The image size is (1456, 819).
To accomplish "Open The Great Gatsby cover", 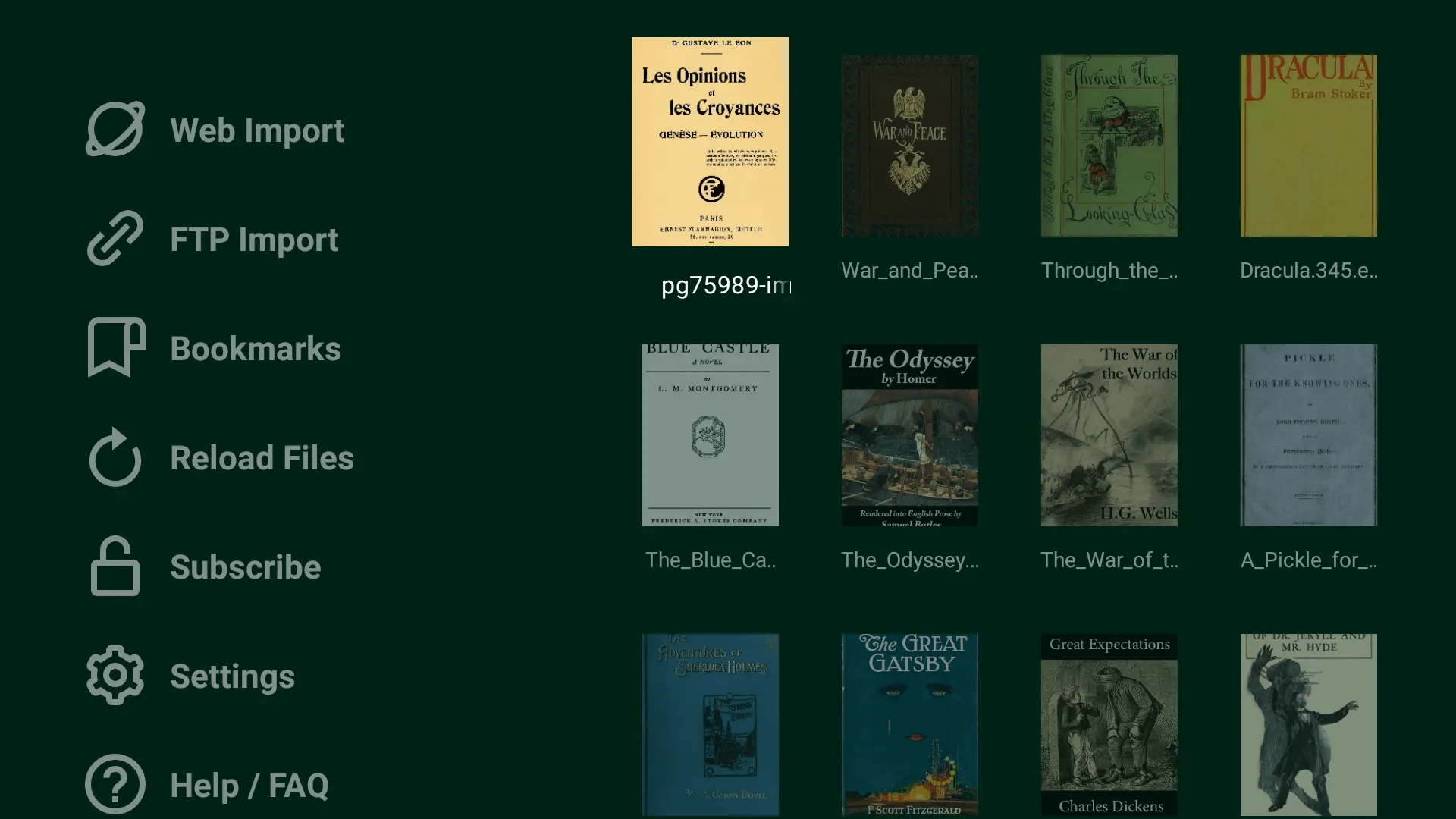I will (x=909, y=725).
